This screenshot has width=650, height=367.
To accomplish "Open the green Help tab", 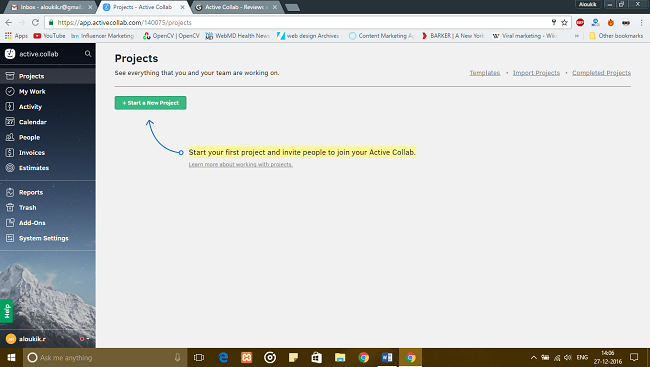I will click(x=6, y=311).
